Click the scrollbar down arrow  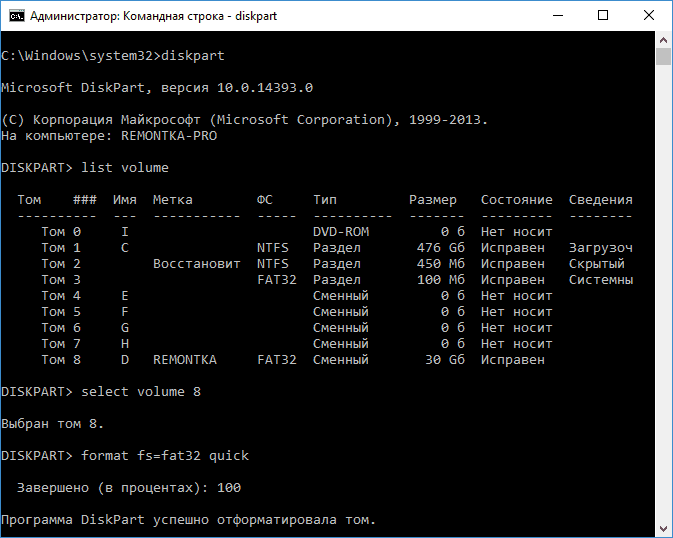tap(663, 528)
